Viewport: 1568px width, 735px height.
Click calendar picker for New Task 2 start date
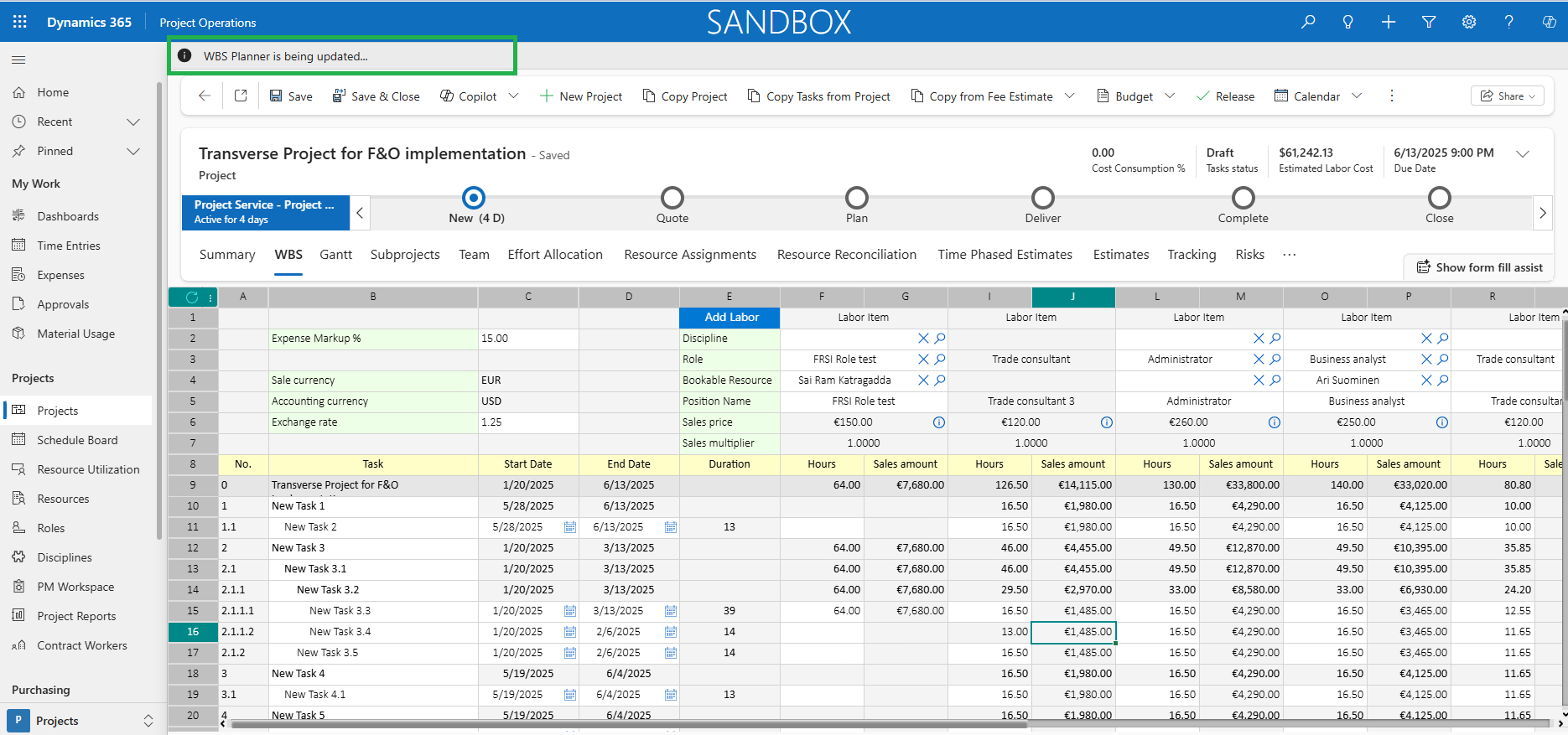(x=570, y=527)
